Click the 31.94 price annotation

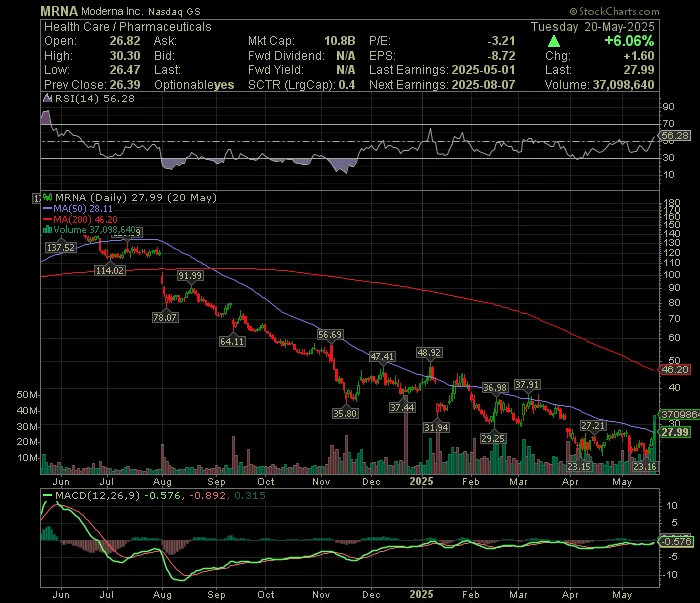pyautogui.click(x=437, y=428)
